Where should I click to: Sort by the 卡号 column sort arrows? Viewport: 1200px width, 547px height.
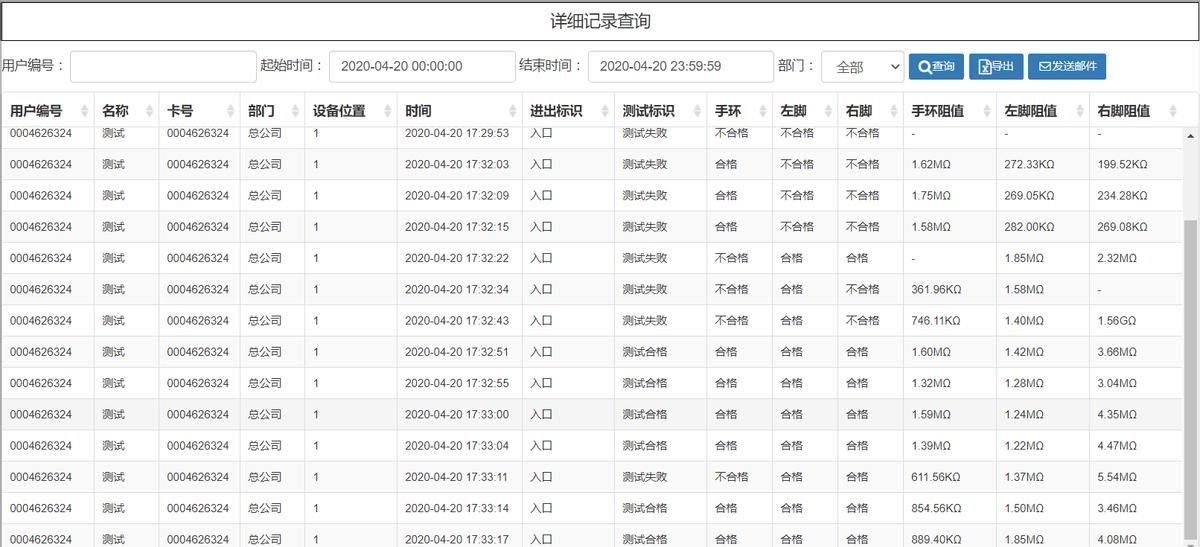click(230, 111)
